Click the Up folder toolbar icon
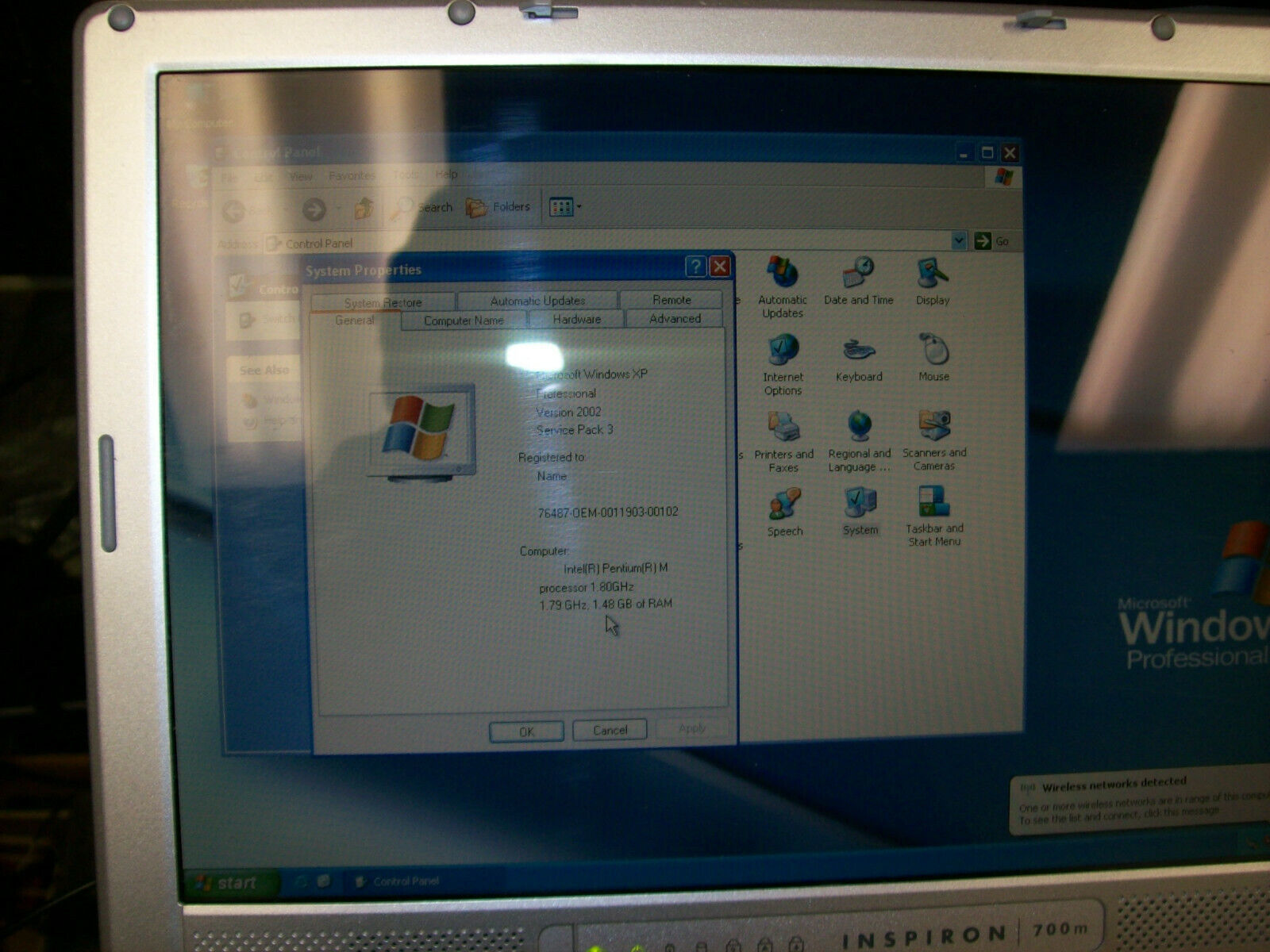The height and width of the screenshot is (952, 1270). [x=364, y=208]
